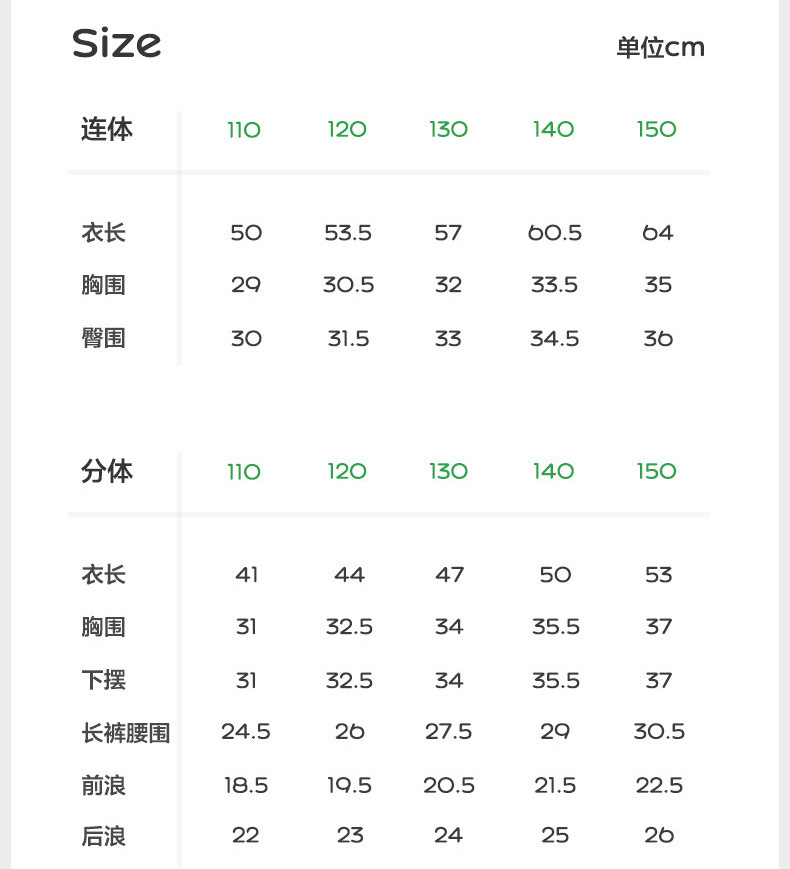This screenshot has width=790, height=869.
Task: Click the 胸围 label in 分体 table
Action: [103, 628]
